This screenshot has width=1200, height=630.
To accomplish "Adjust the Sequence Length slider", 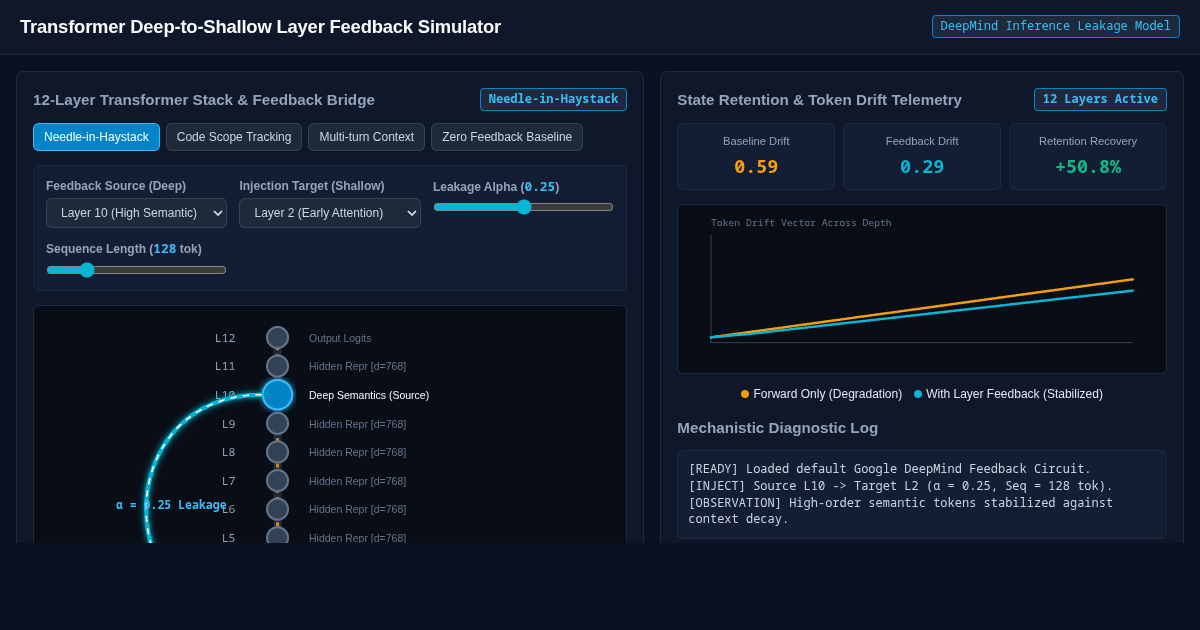I will 136,270.
